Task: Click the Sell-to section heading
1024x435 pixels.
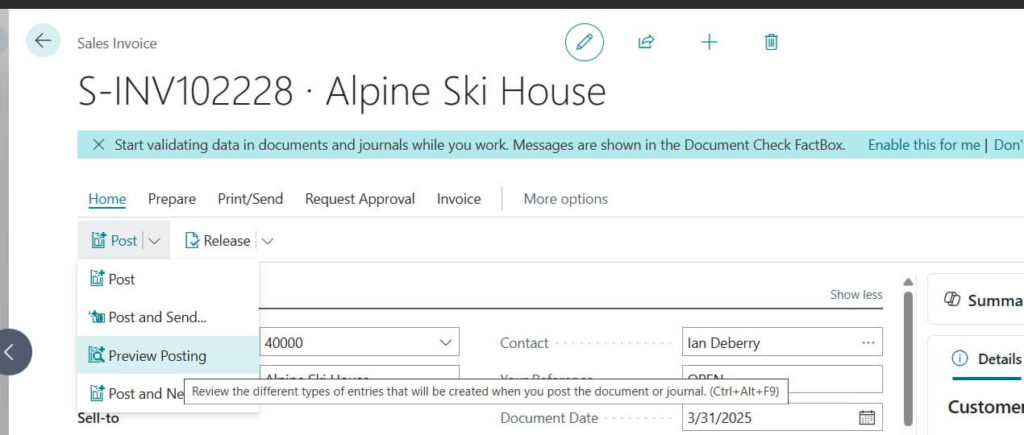Action: (98, 418)
